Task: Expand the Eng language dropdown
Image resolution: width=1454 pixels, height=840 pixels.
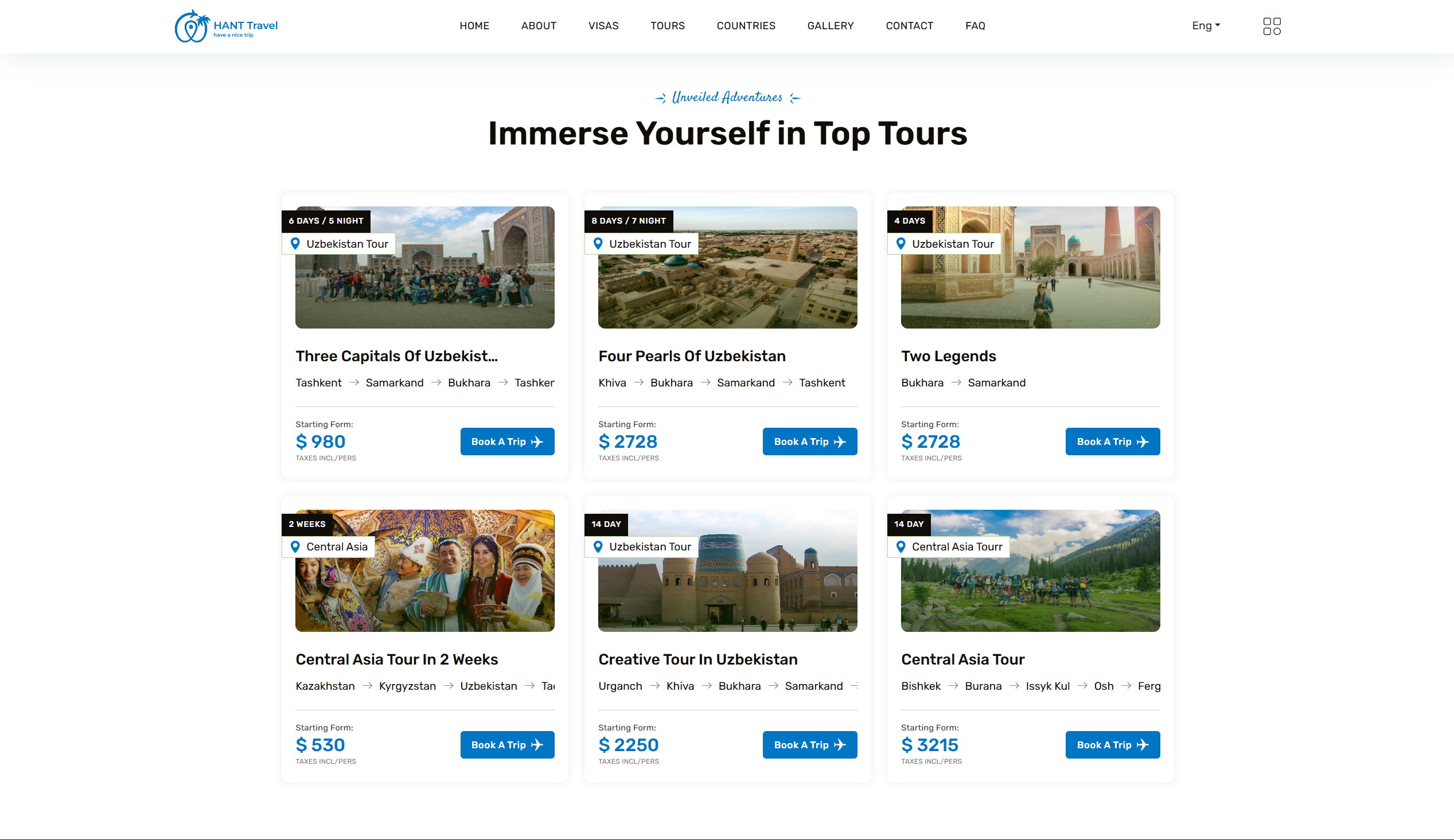Action: 1205,25
